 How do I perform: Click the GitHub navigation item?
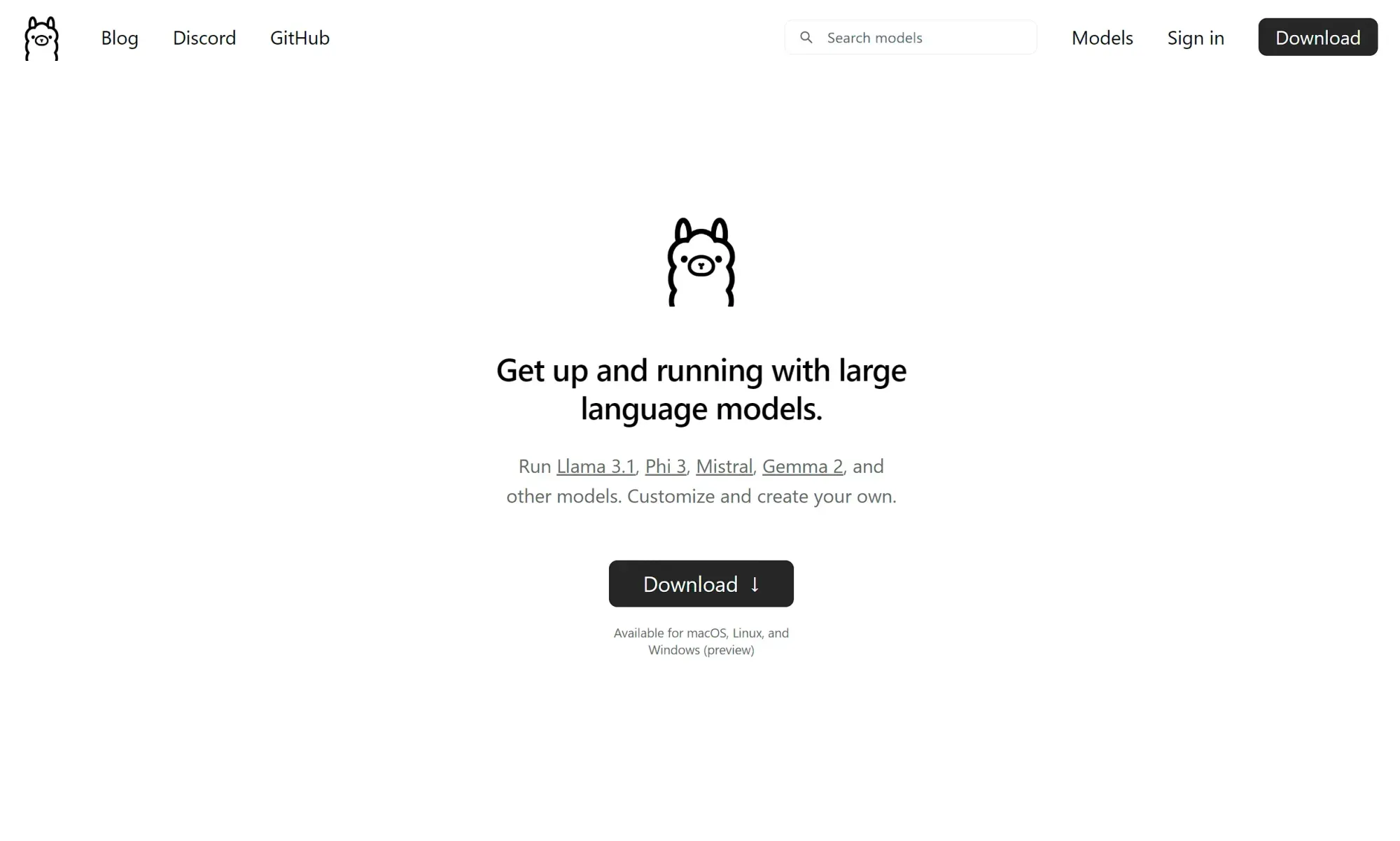(300, 38)
